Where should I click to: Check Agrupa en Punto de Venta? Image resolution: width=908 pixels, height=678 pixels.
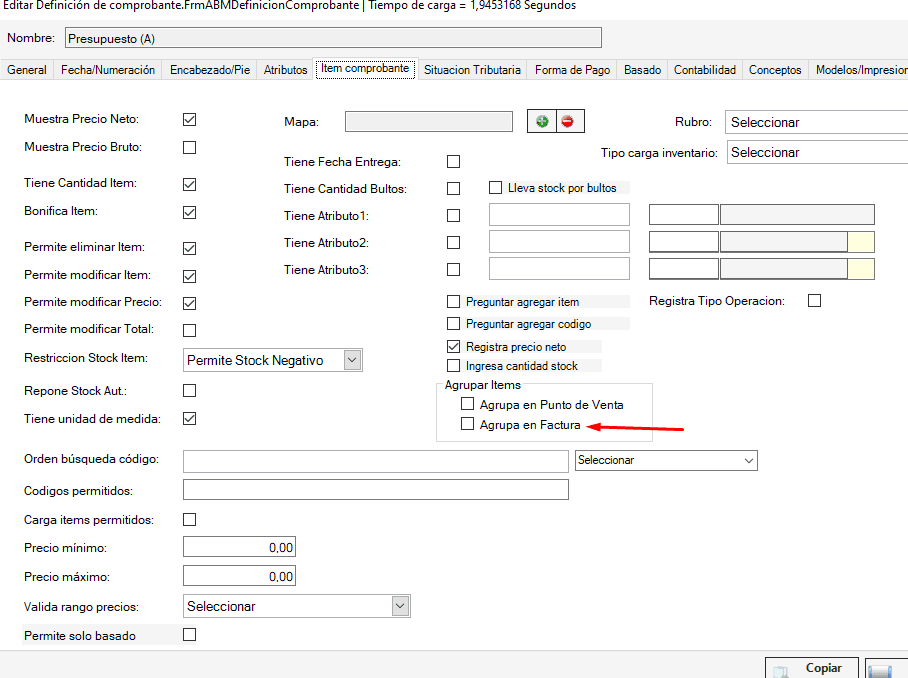[x=467, y=404]
